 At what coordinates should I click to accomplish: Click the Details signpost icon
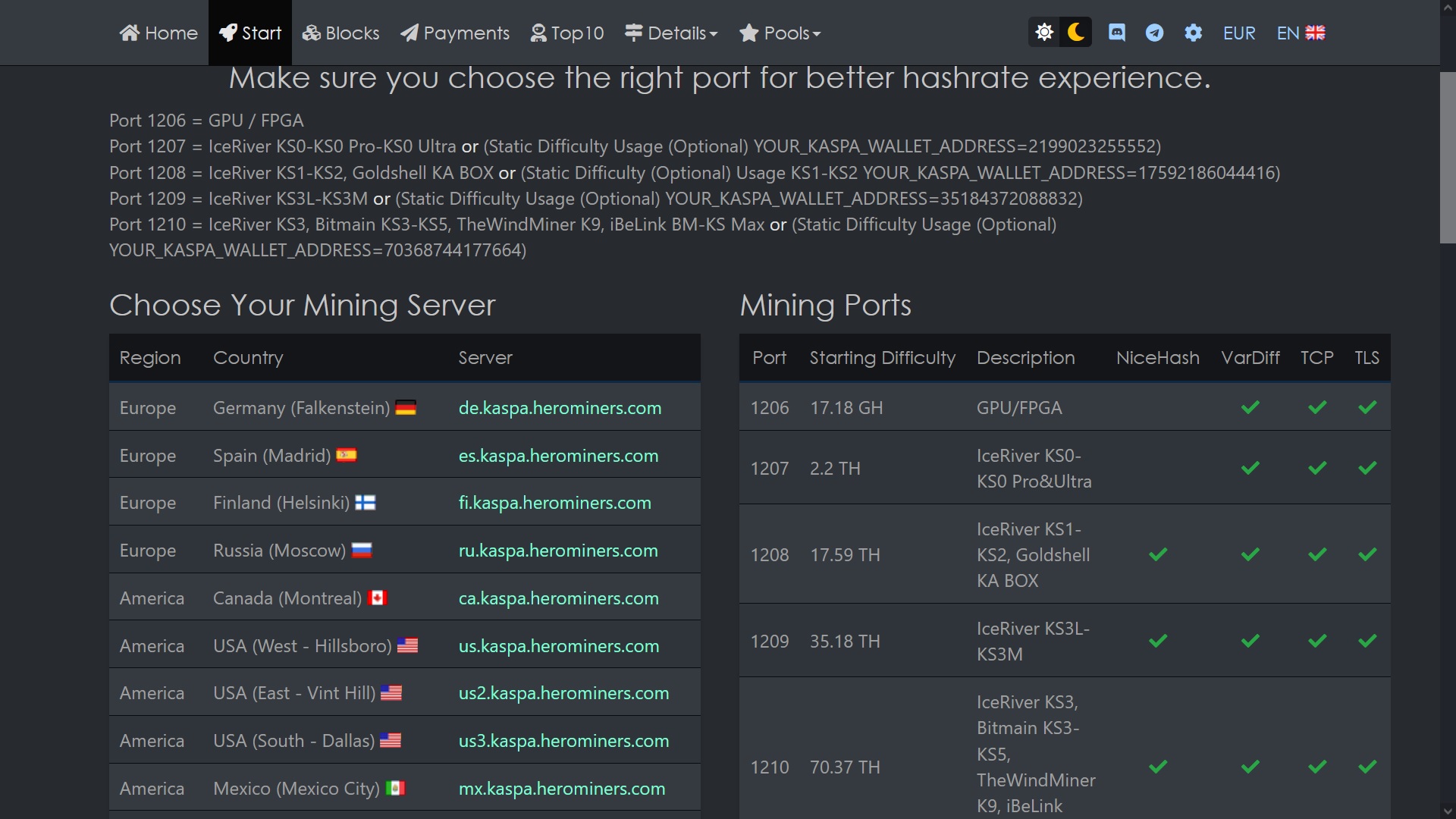point(634,33)
